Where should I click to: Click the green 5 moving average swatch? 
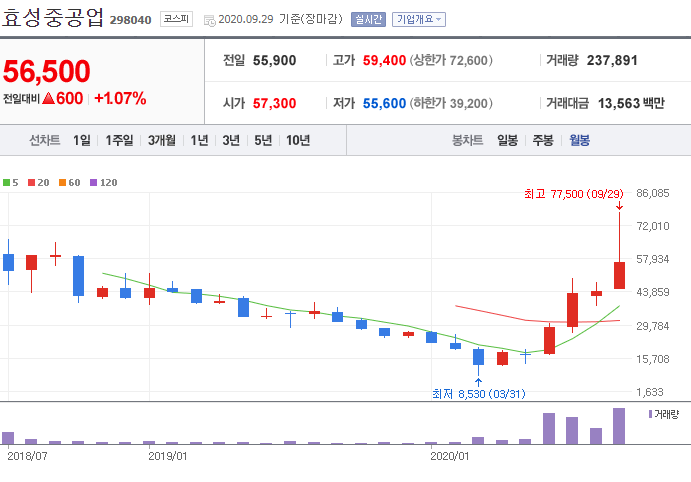(6, 182)
